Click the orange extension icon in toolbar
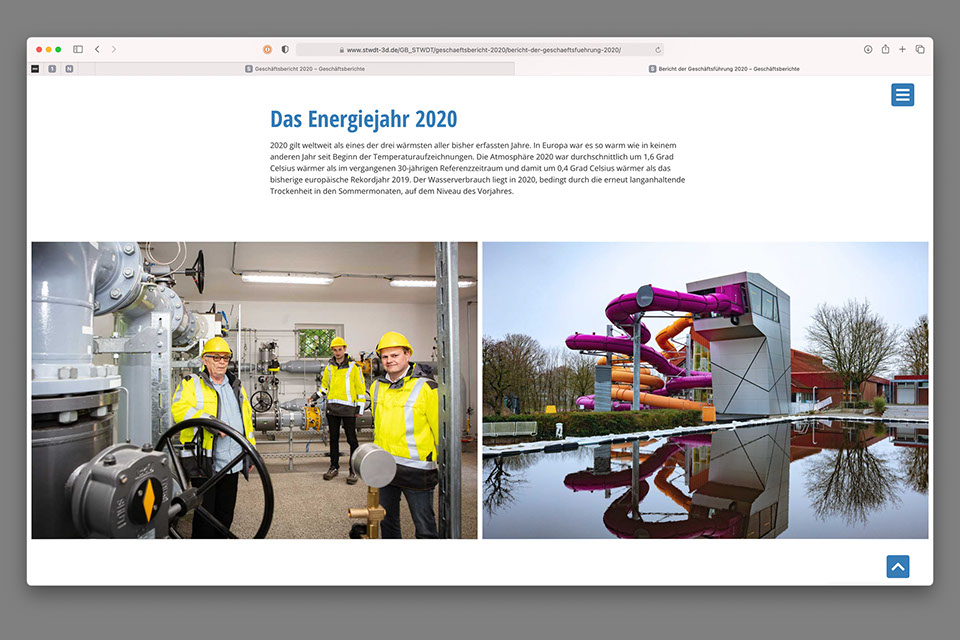The image size is (960, 640). [267, 49]
